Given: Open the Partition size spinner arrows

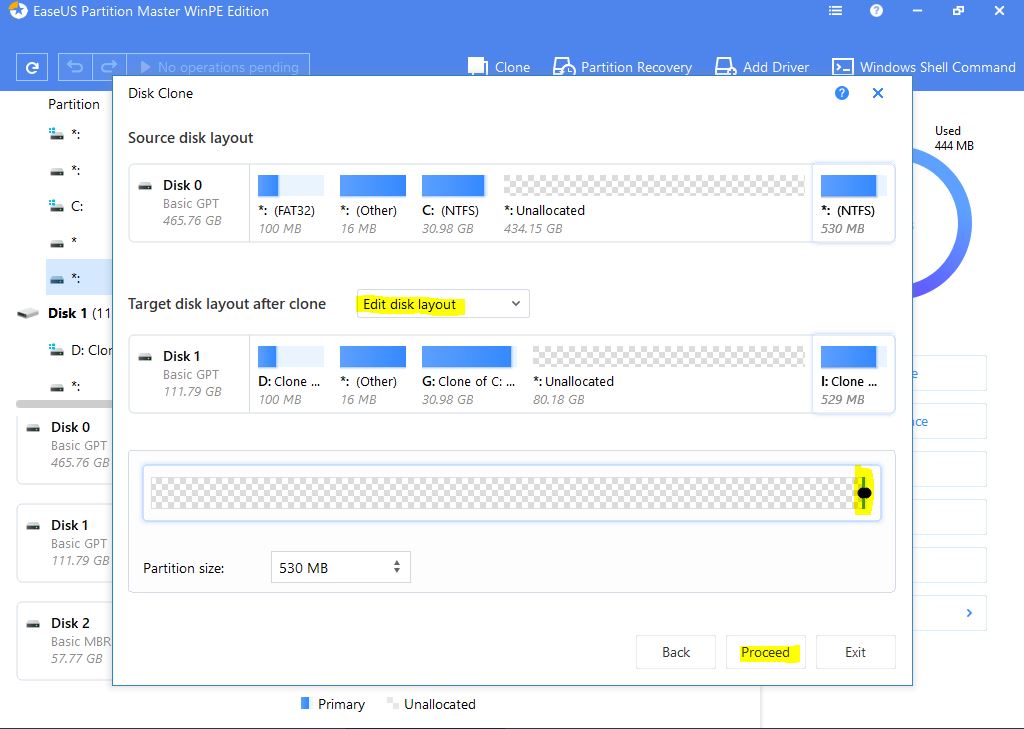Looking at the screenshot, I should (x=397, y=567).
